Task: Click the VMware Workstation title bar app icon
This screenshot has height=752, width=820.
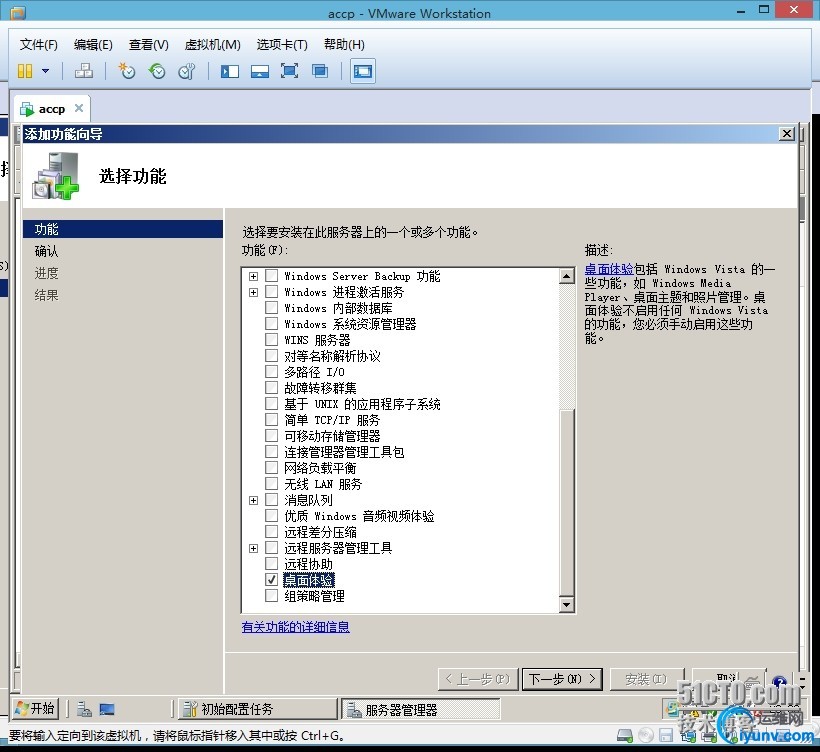Action: pyautogui.click(x=17, y=13)
